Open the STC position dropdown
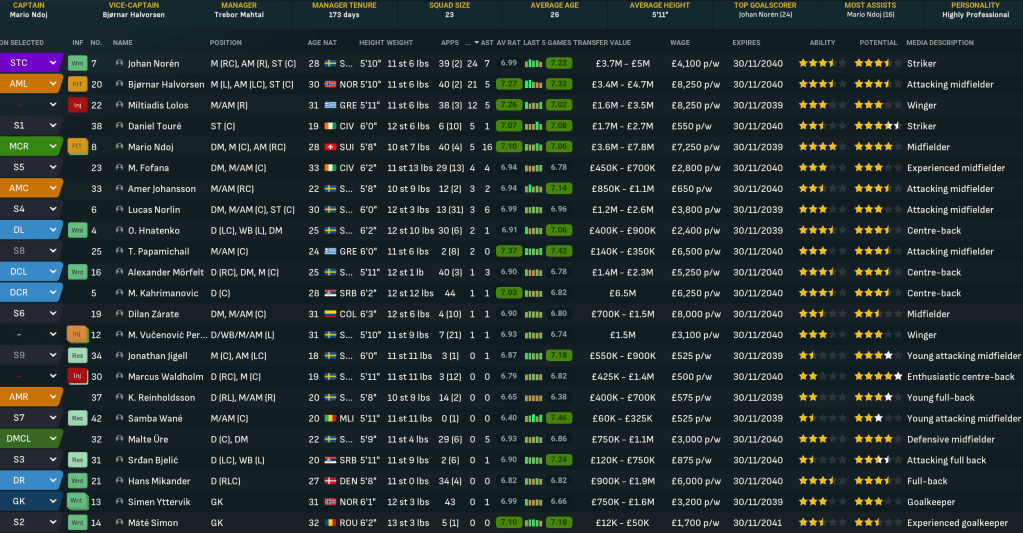1023x533 pixels. click(54, 63)
